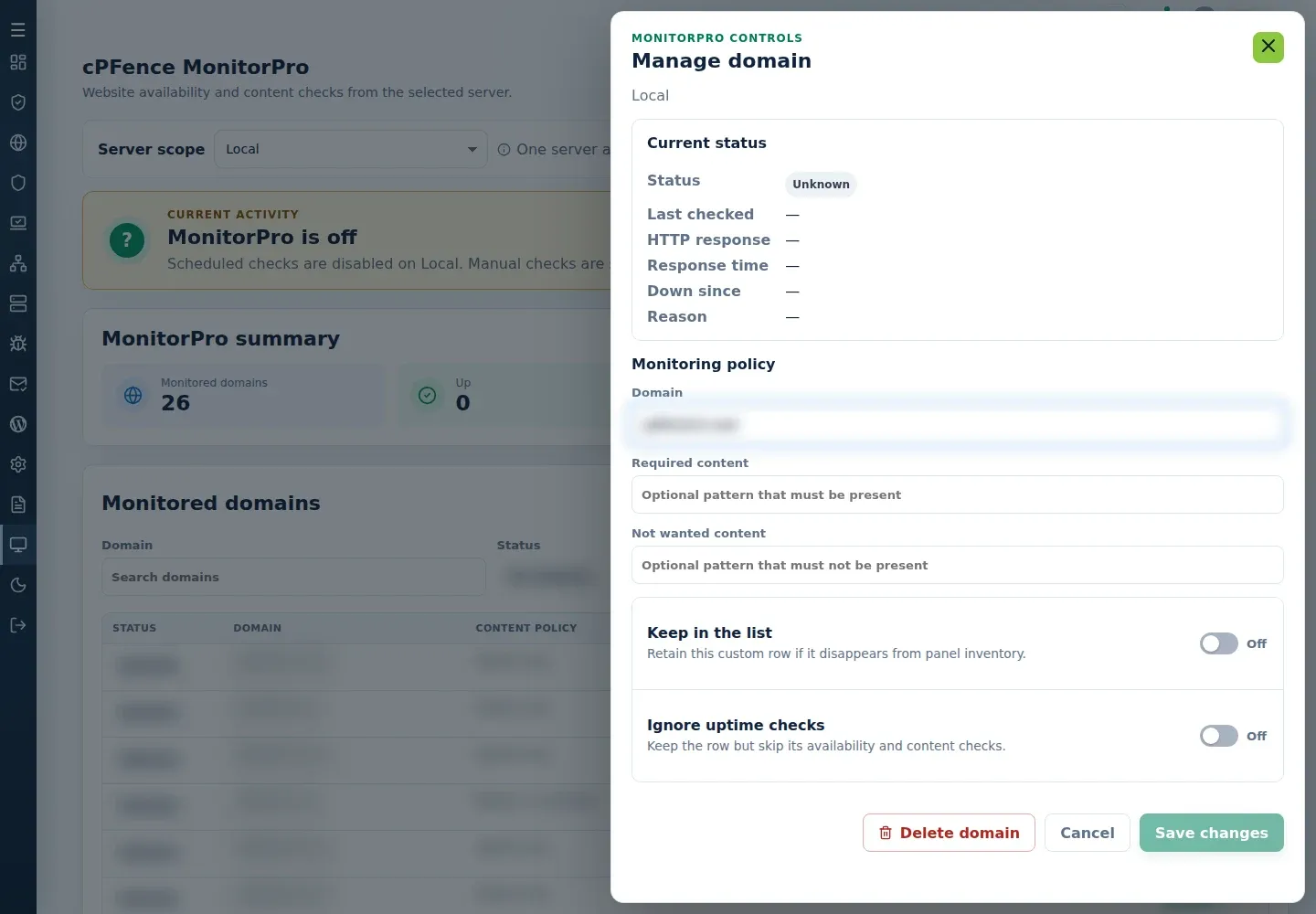
Task: Close the Manage domain dialog
Action: [x=1268, y=47]
